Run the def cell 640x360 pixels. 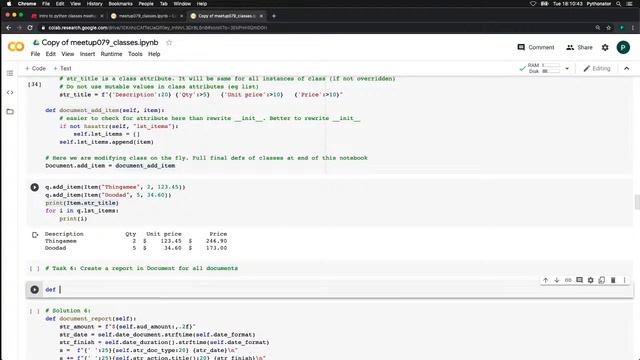[35, 289]
